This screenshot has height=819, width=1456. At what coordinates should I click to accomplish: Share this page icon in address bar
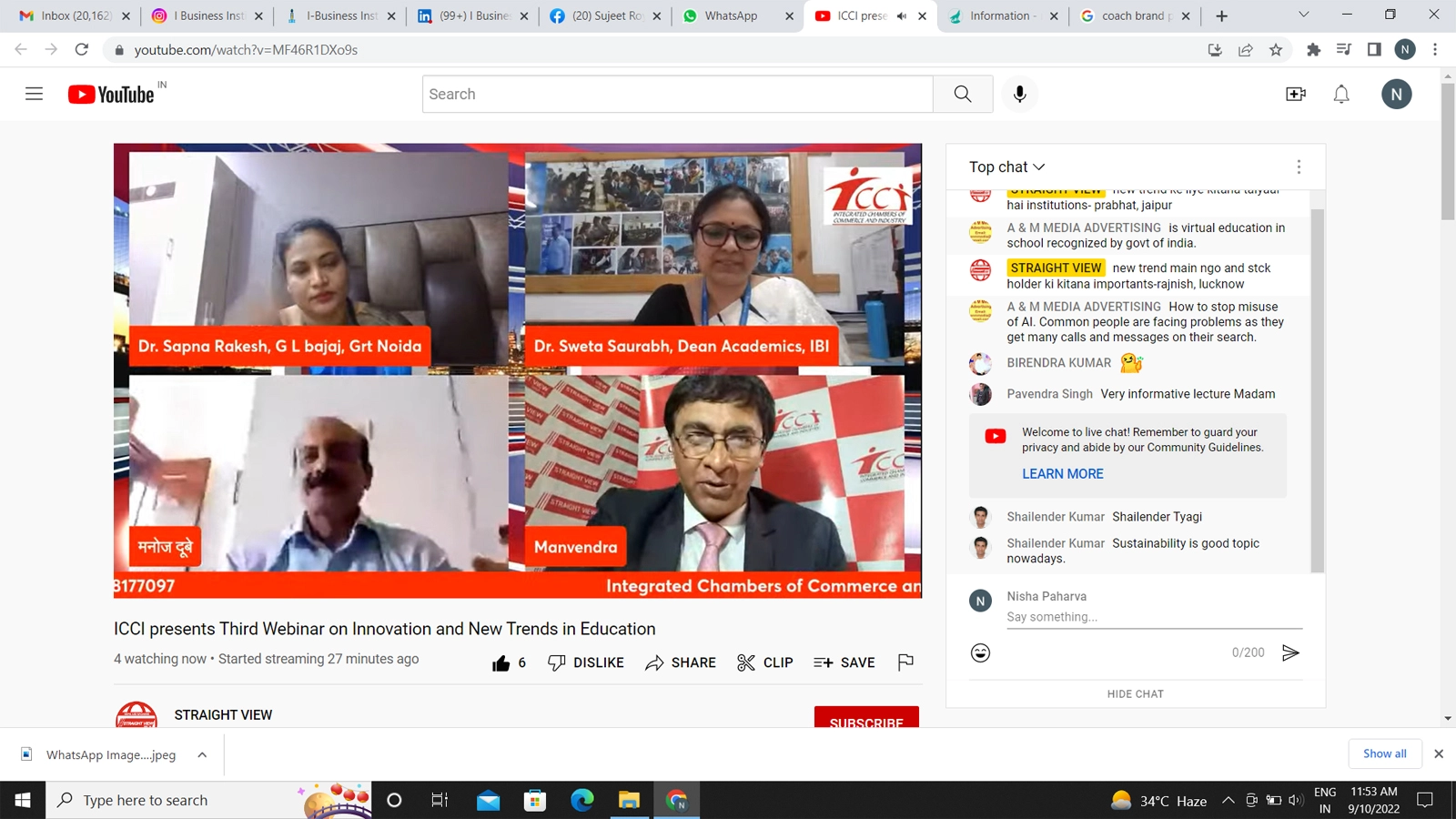point(1246,50)
